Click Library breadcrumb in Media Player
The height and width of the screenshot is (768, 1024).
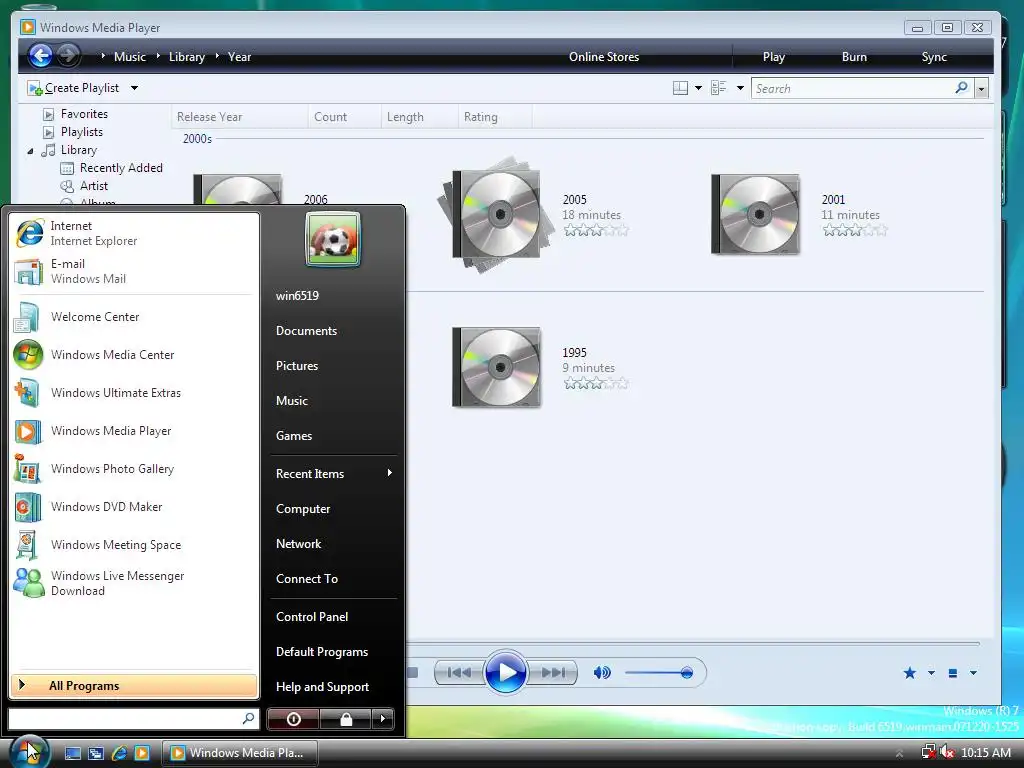(187, 57)
